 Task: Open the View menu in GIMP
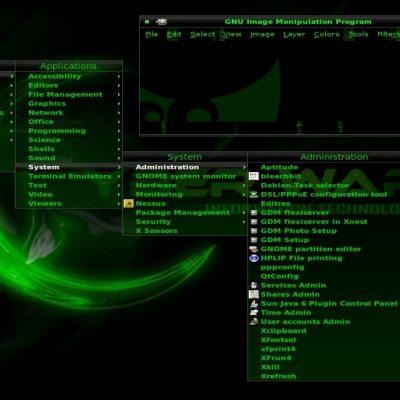232,34
